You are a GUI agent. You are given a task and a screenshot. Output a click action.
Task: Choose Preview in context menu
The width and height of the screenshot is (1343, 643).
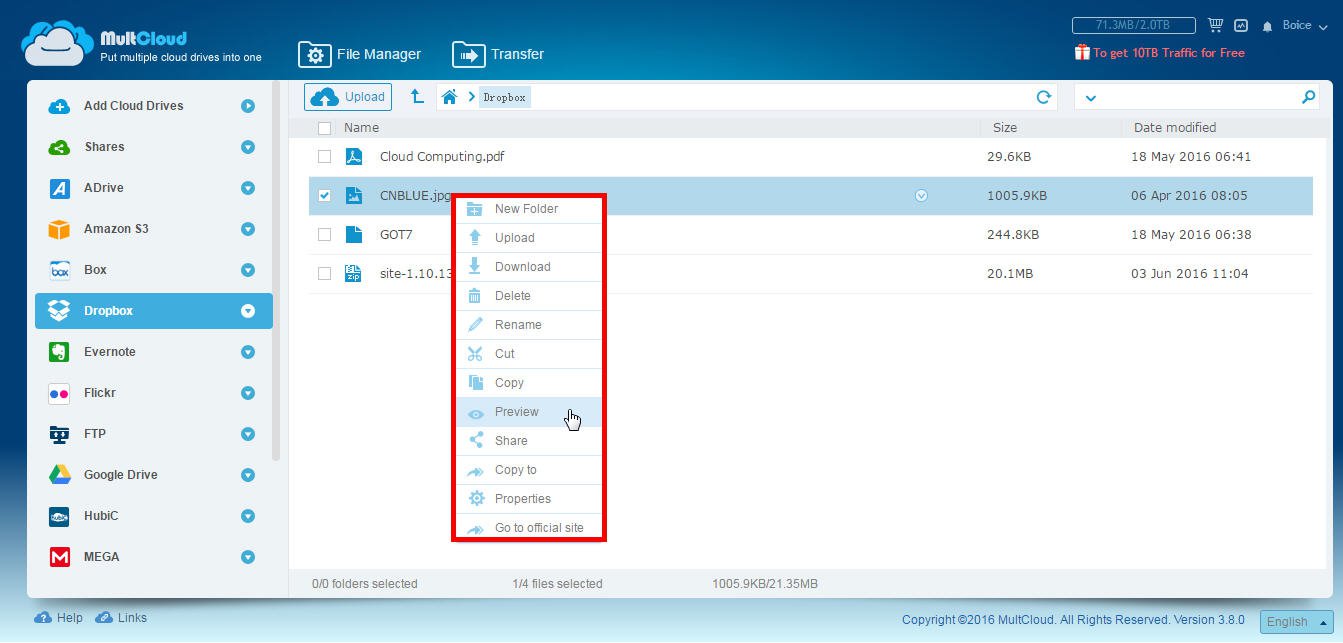(x=529, y=412)
